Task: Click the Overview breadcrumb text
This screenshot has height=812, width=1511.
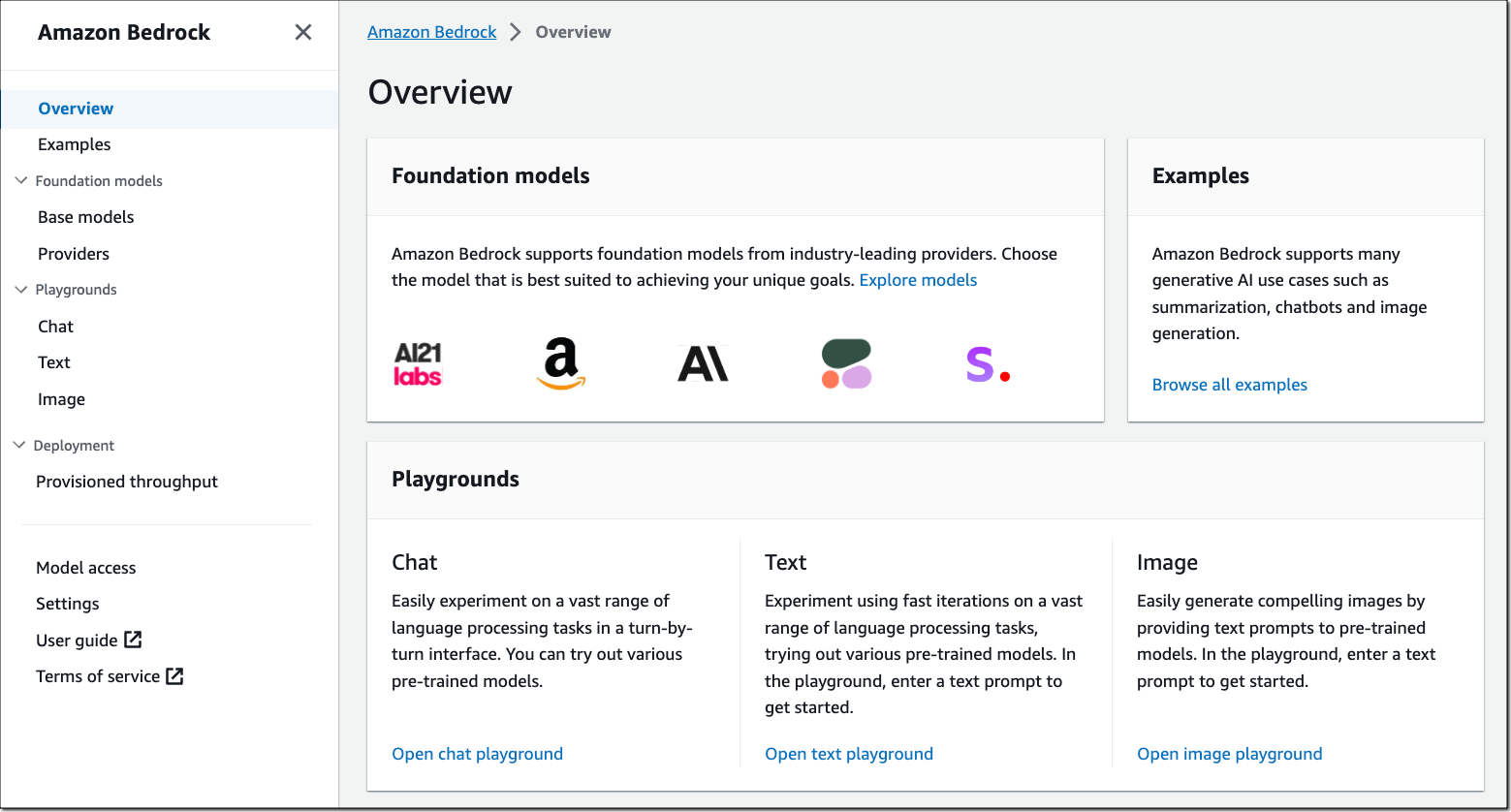Action: tap(574, 32)
